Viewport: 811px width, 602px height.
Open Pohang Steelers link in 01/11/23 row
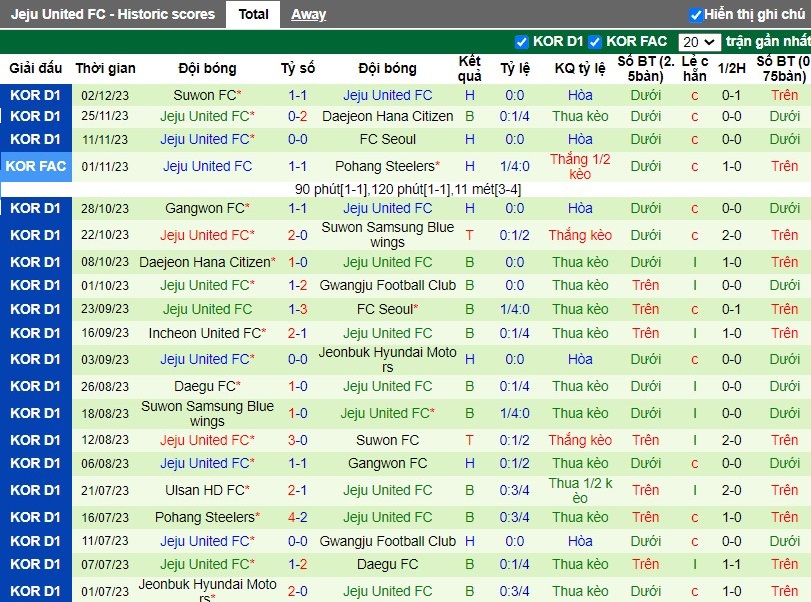(385, 166)
